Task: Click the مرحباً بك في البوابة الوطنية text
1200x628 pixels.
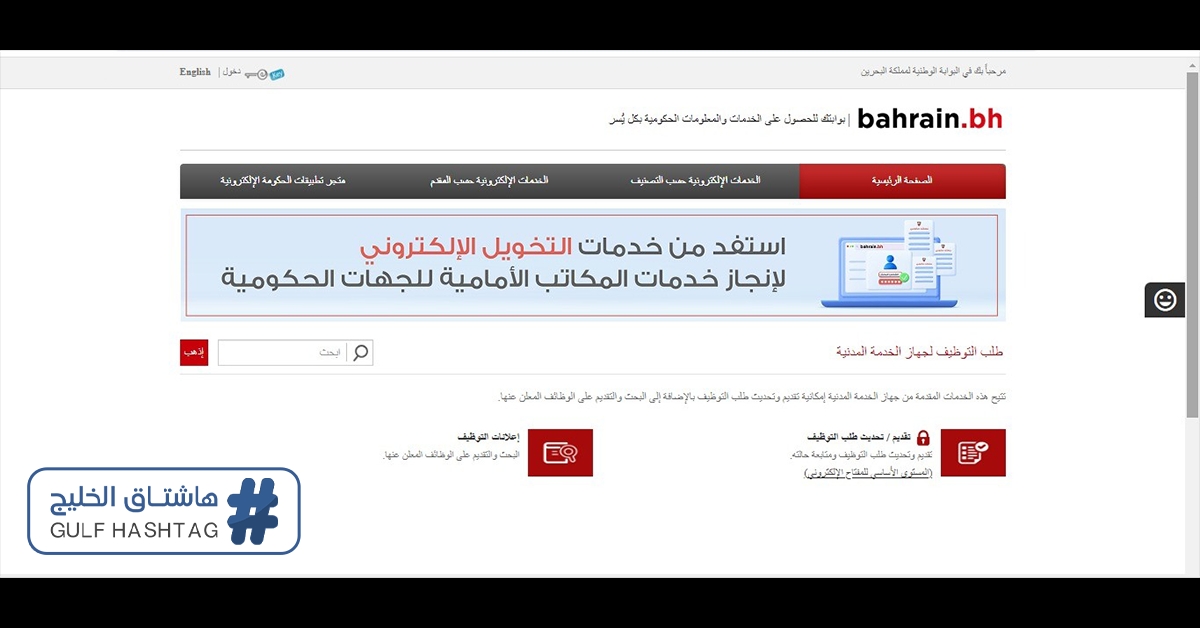Action: point(933,72)
